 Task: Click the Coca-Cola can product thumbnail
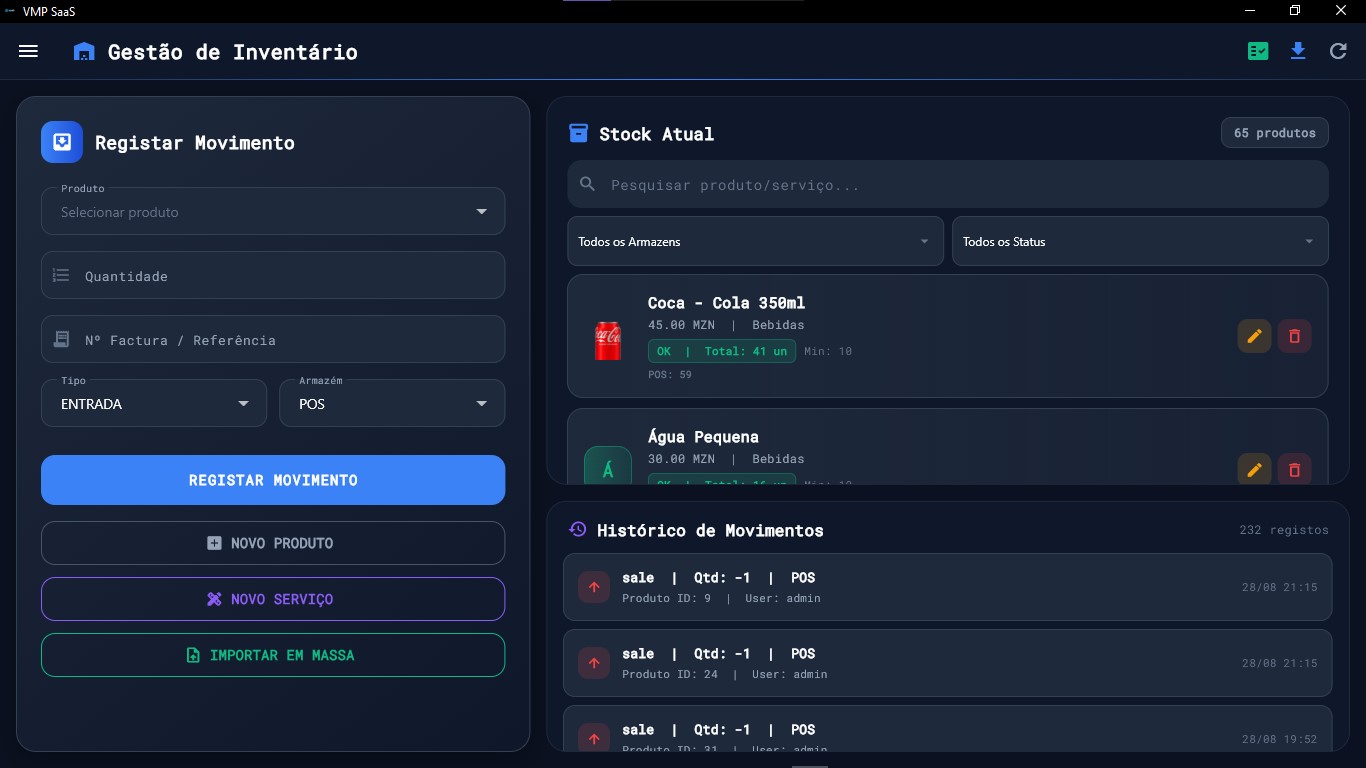[608, 340]
